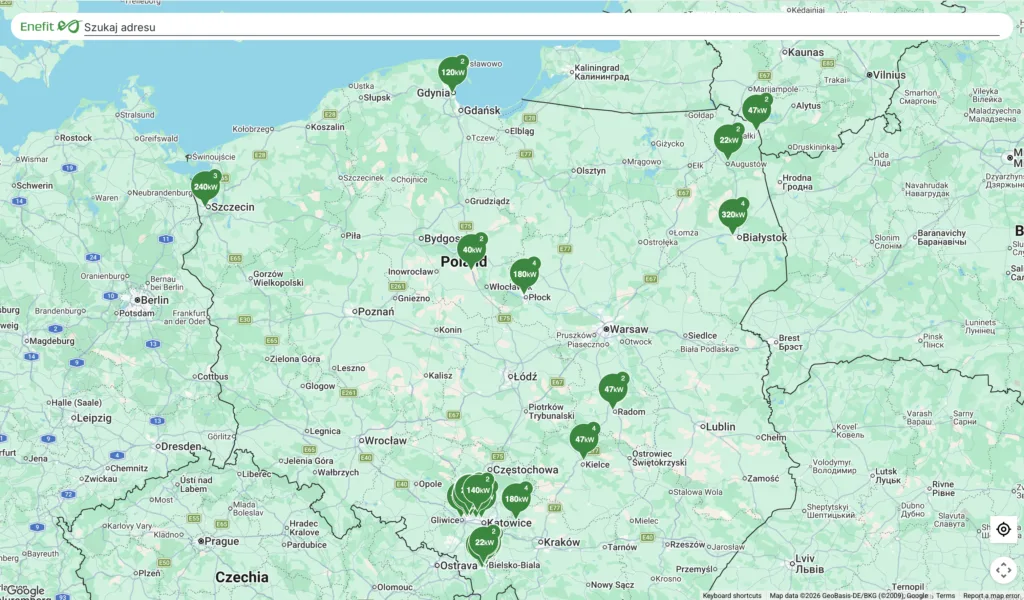
Task: Click the Rostock city label
Action: (x=76, y=138)
